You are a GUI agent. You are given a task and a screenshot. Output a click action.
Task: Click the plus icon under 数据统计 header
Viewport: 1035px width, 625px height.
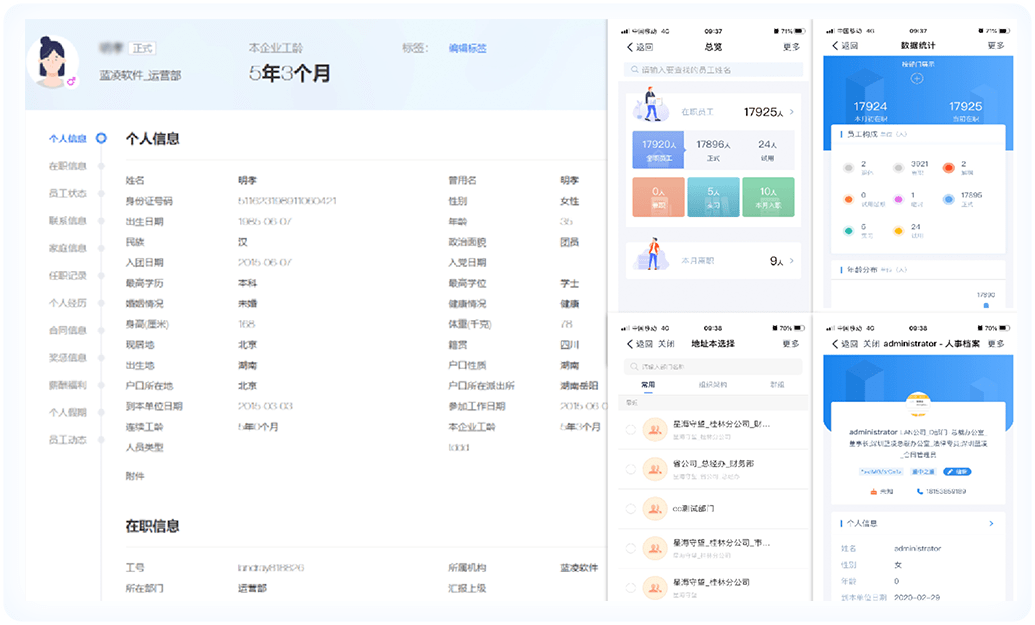916,78
